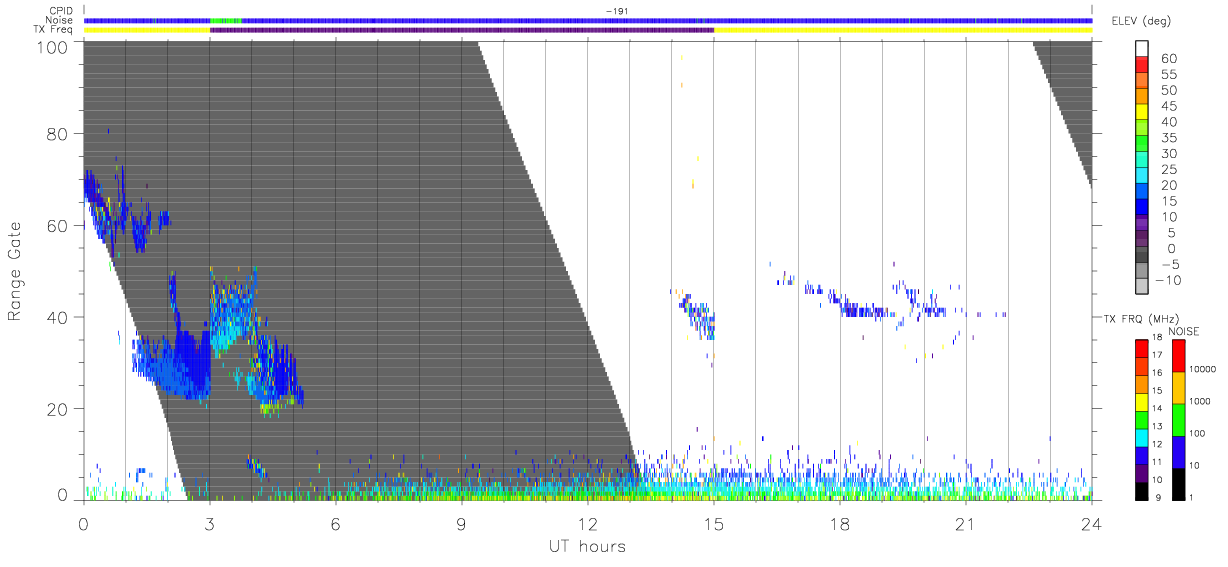Click the yellow 40–45 ELEV colour segment
1228x567 pixels.
click(x=1142, y=112)
